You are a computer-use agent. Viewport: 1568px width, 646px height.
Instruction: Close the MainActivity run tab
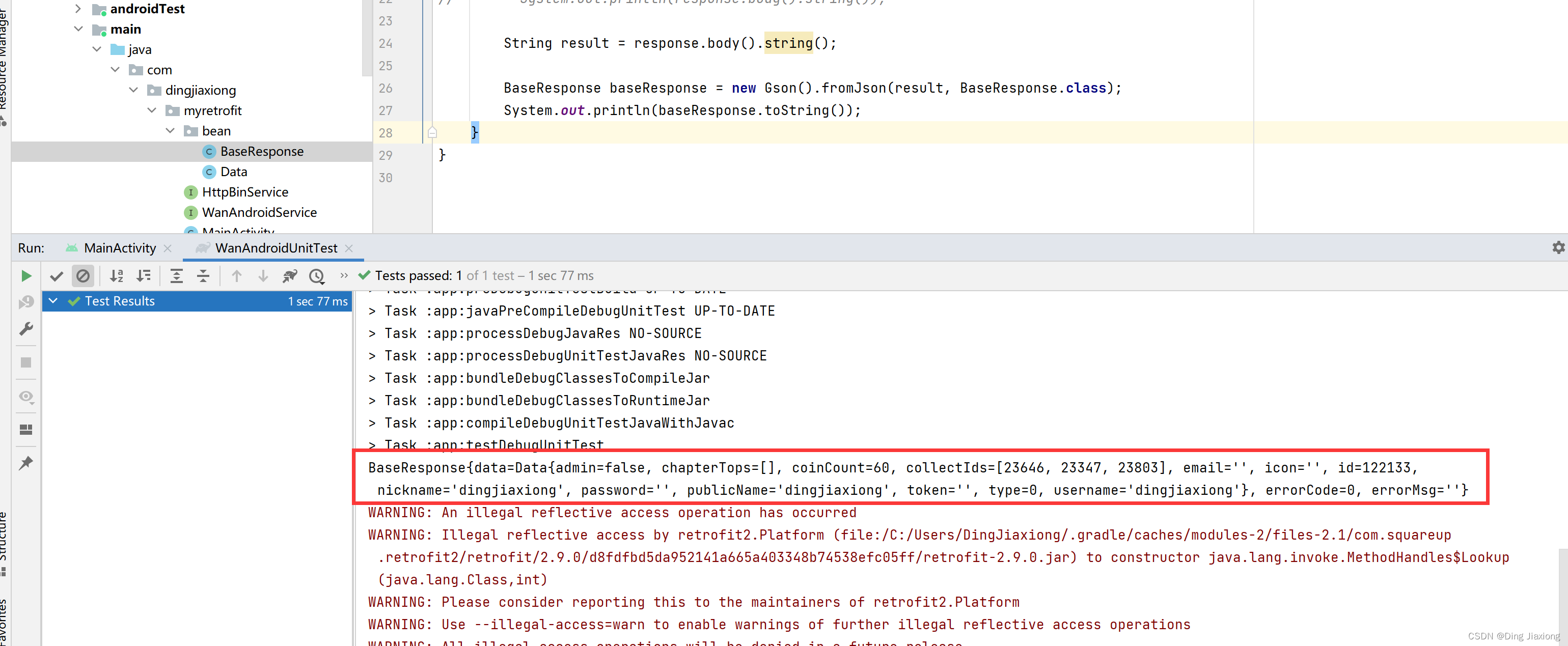point(168,248)
